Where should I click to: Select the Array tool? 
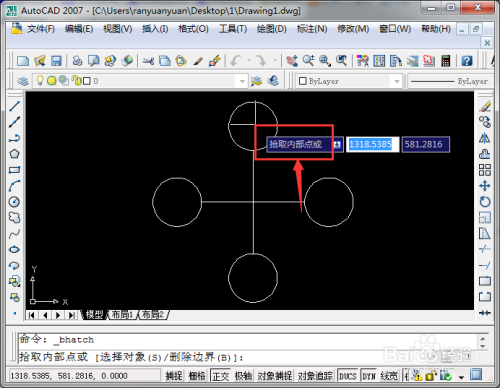click(485, 170)
